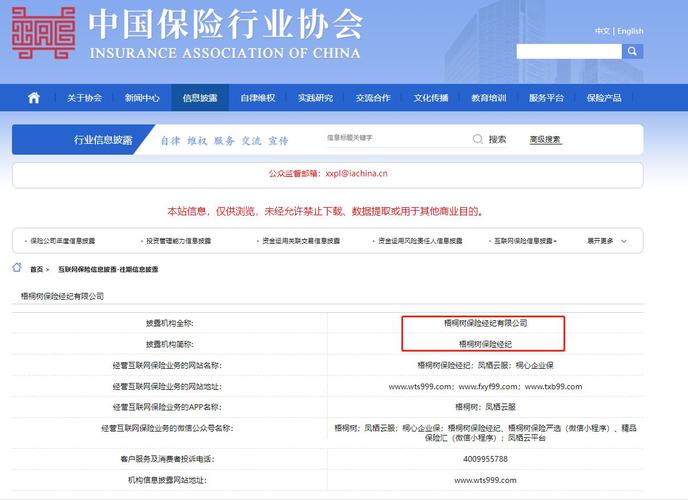This screenshot has width=688, height=500.
Task: Focus the header site search box
Action: (569, 51)
